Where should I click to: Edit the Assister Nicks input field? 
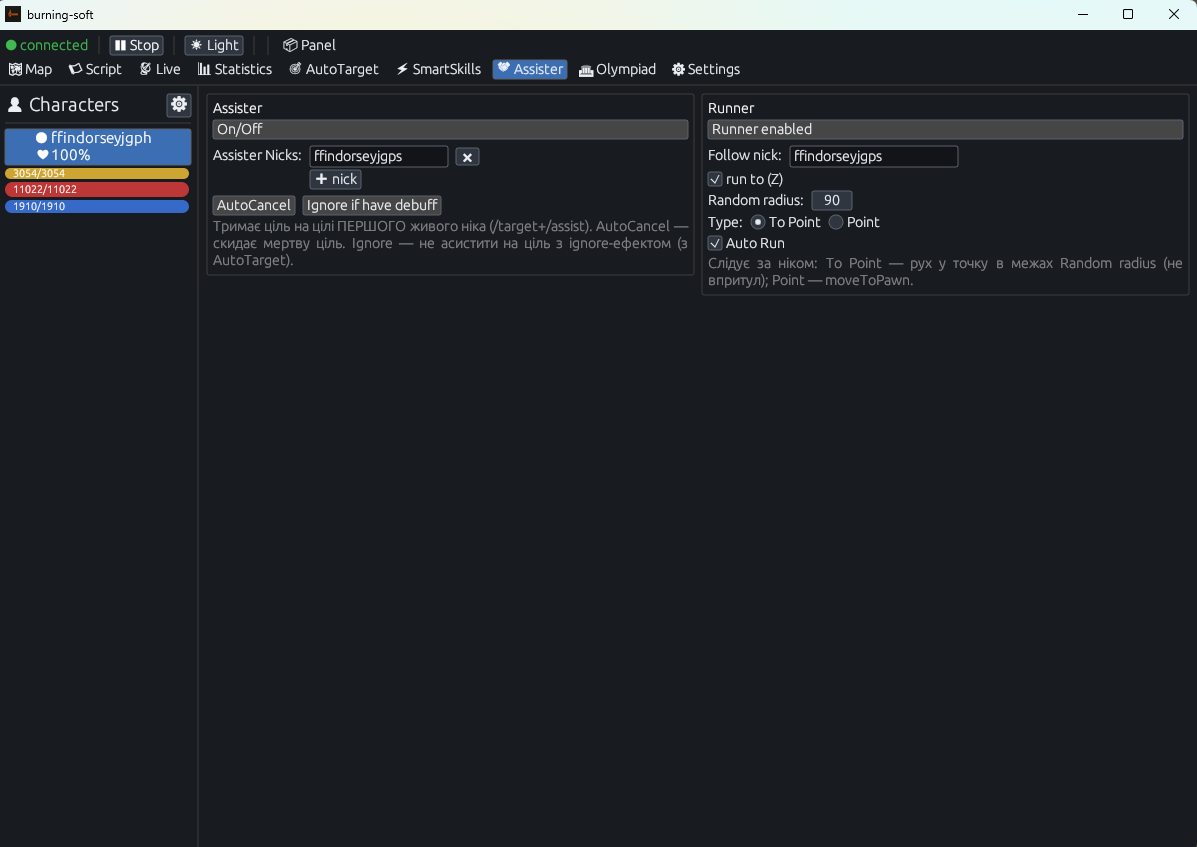[x=379, y=156]
